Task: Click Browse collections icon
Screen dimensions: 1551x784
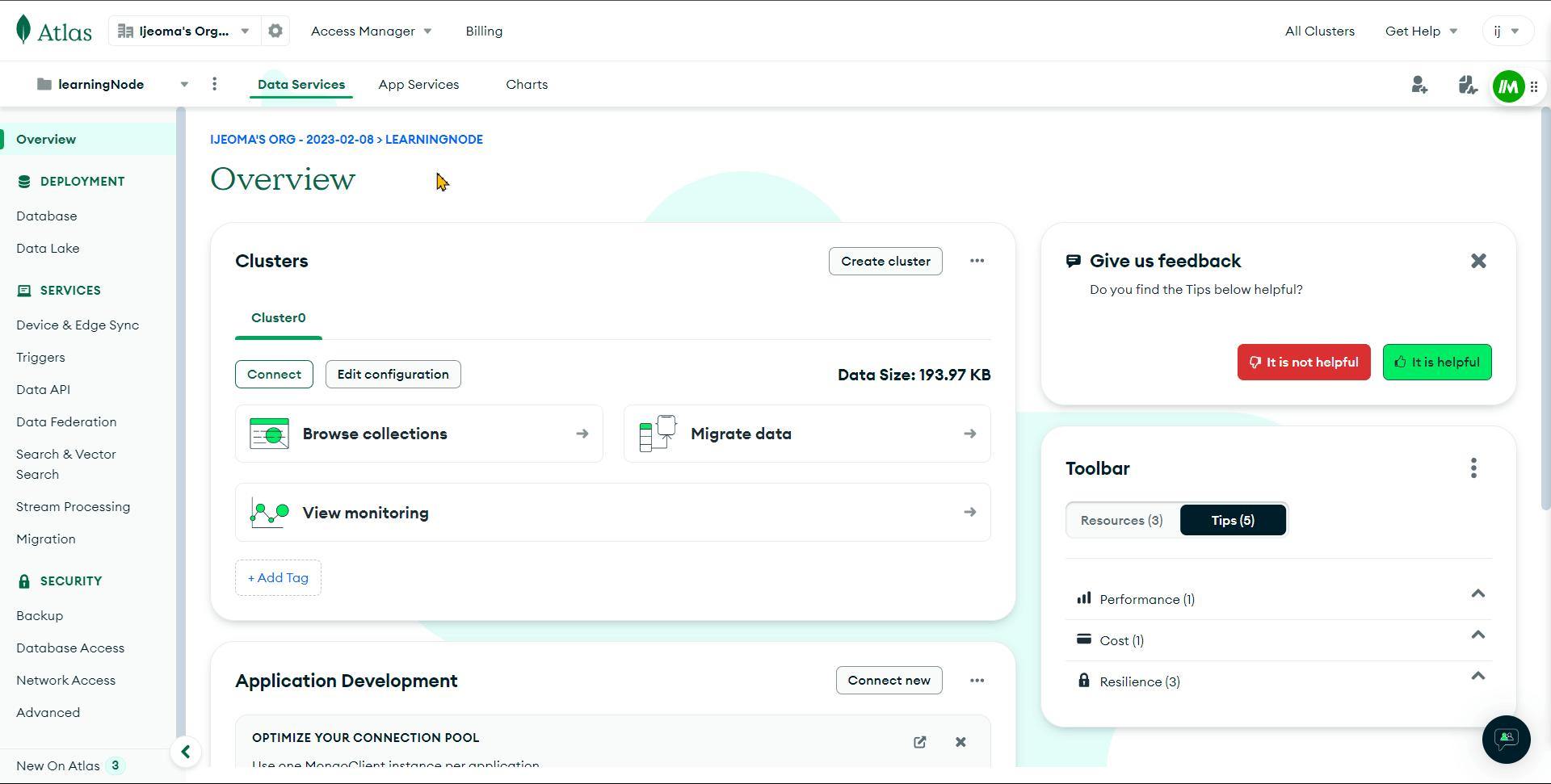Action: click(x=269, y=434)
